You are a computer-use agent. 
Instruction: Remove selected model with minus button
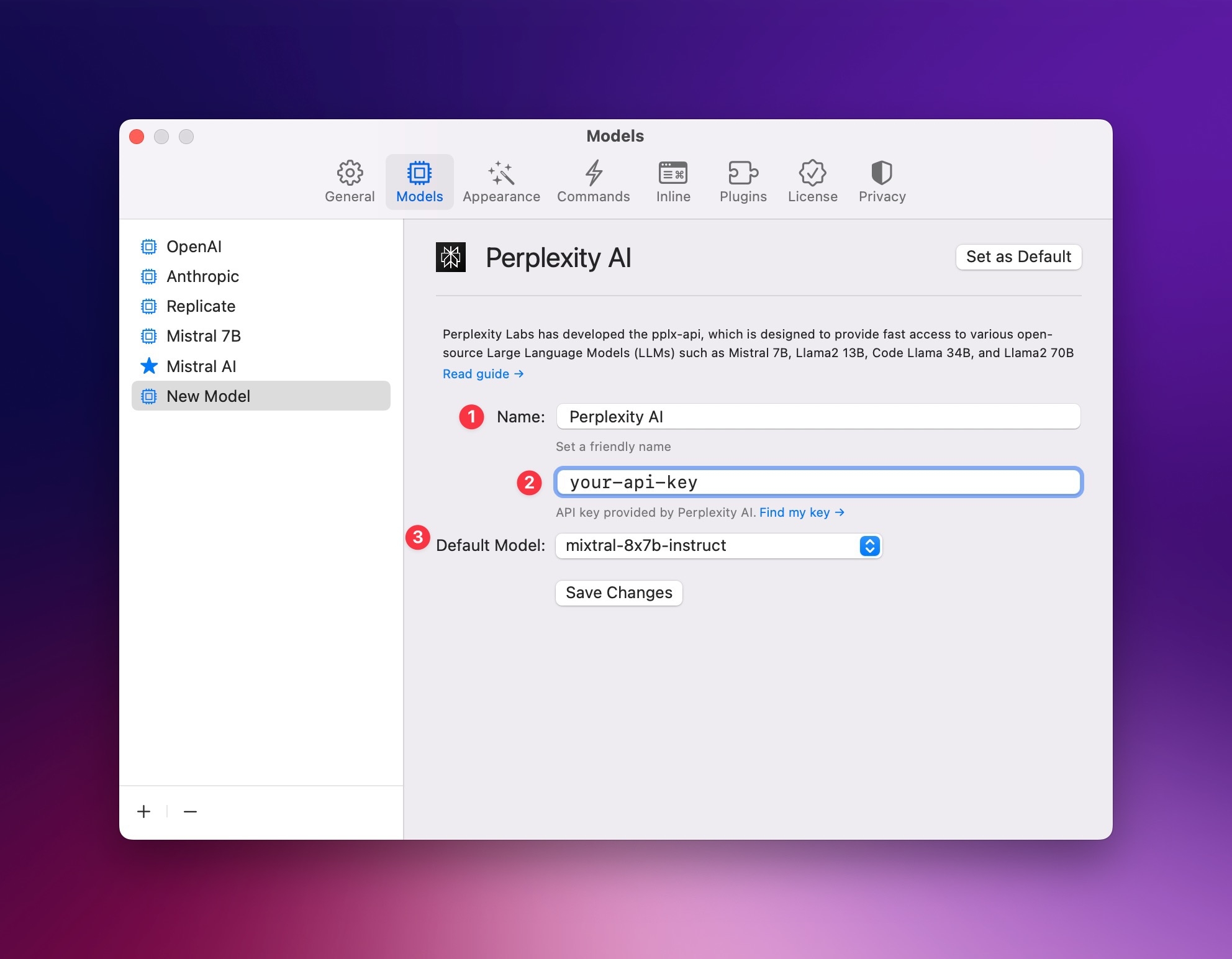pyautogui.click(x=190, y=811)
